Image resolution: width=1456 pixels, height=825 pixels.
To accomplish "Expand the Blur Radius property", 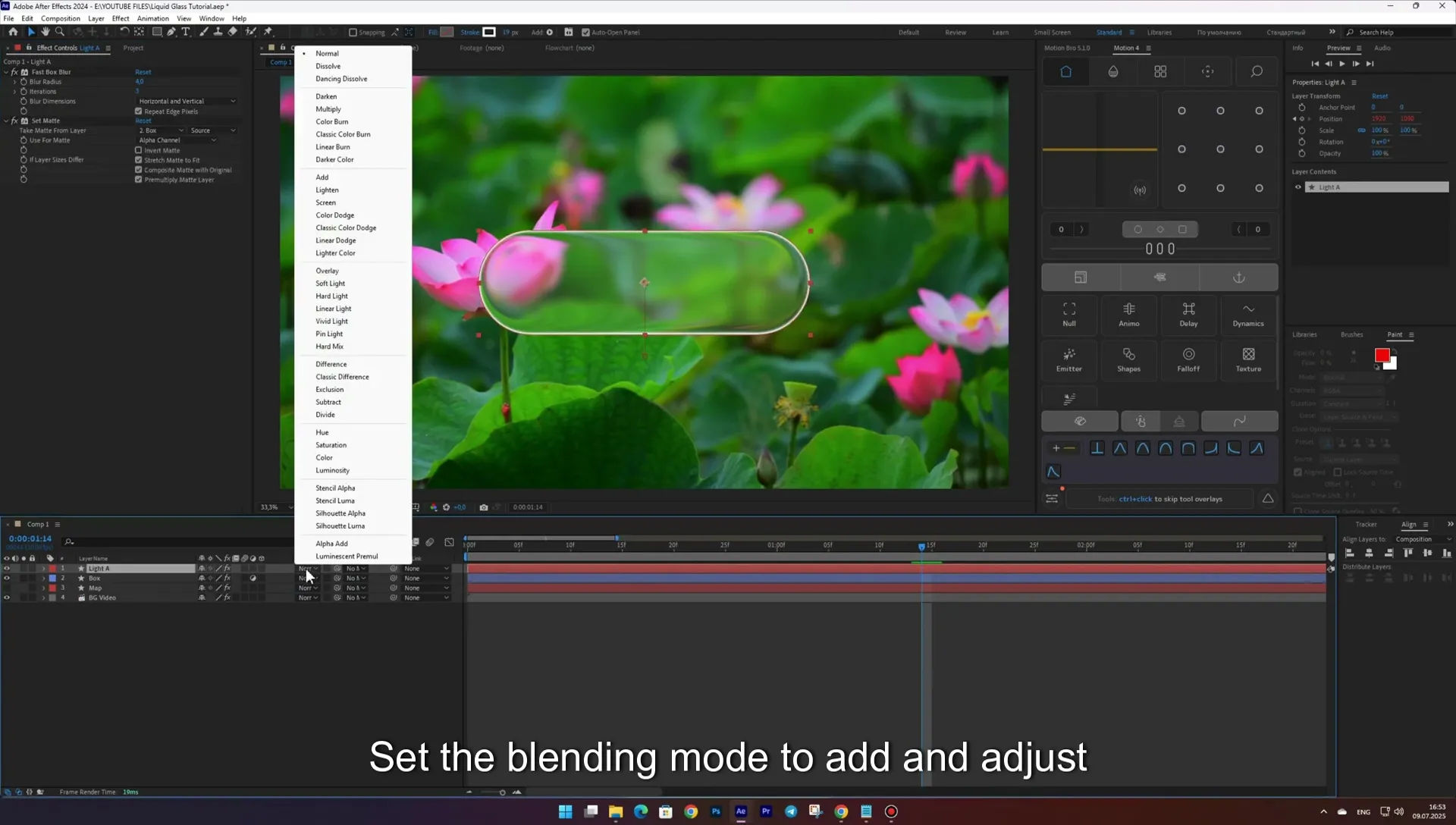I will 14,82.
